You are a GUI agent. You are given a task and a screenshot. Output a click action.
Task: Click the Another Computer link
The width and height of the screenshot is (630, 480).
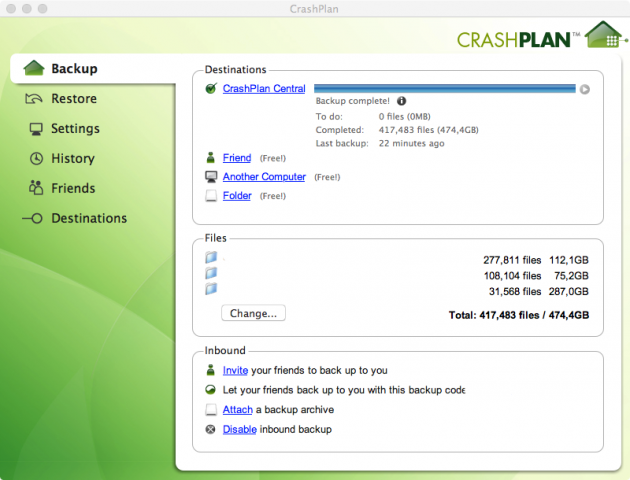pyautogui.click(x=264, y=177)
